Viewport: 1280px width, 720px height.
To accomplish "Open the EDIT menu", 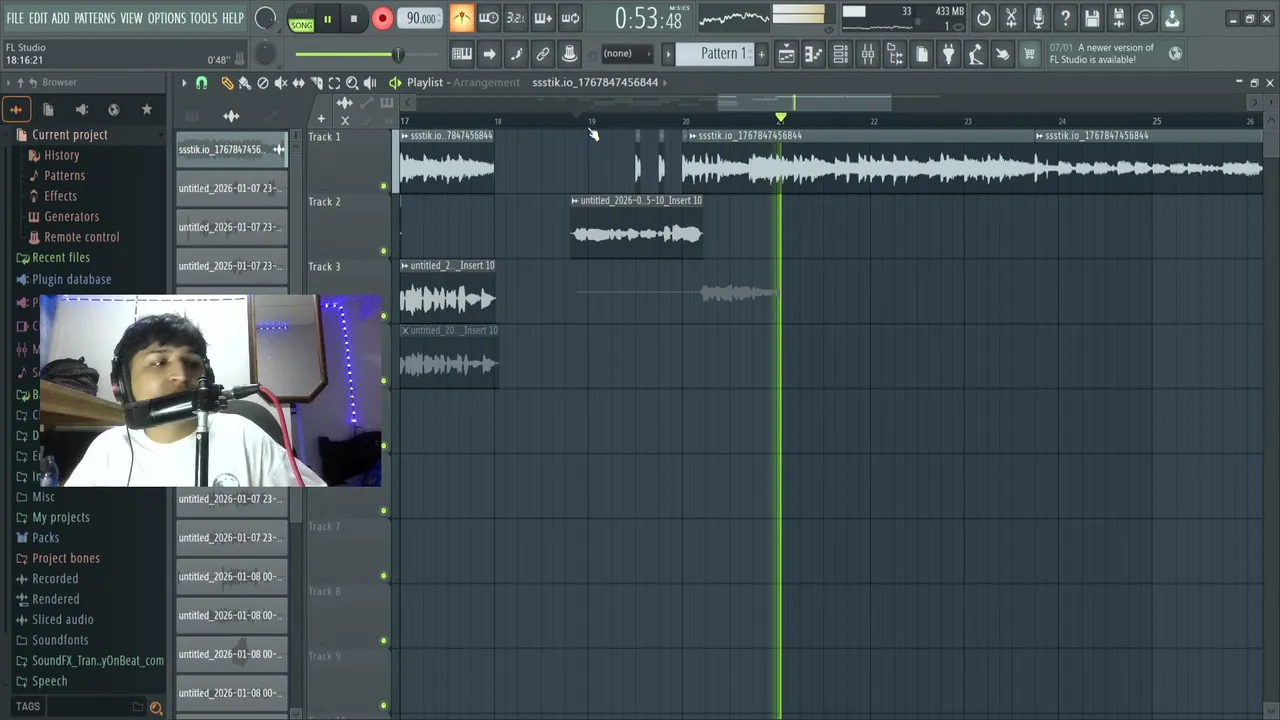I will click(38, 18).
